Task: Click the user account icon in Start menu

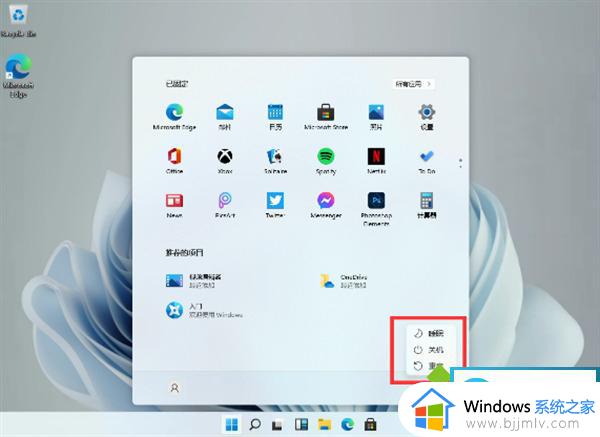Action: [174, 388]
